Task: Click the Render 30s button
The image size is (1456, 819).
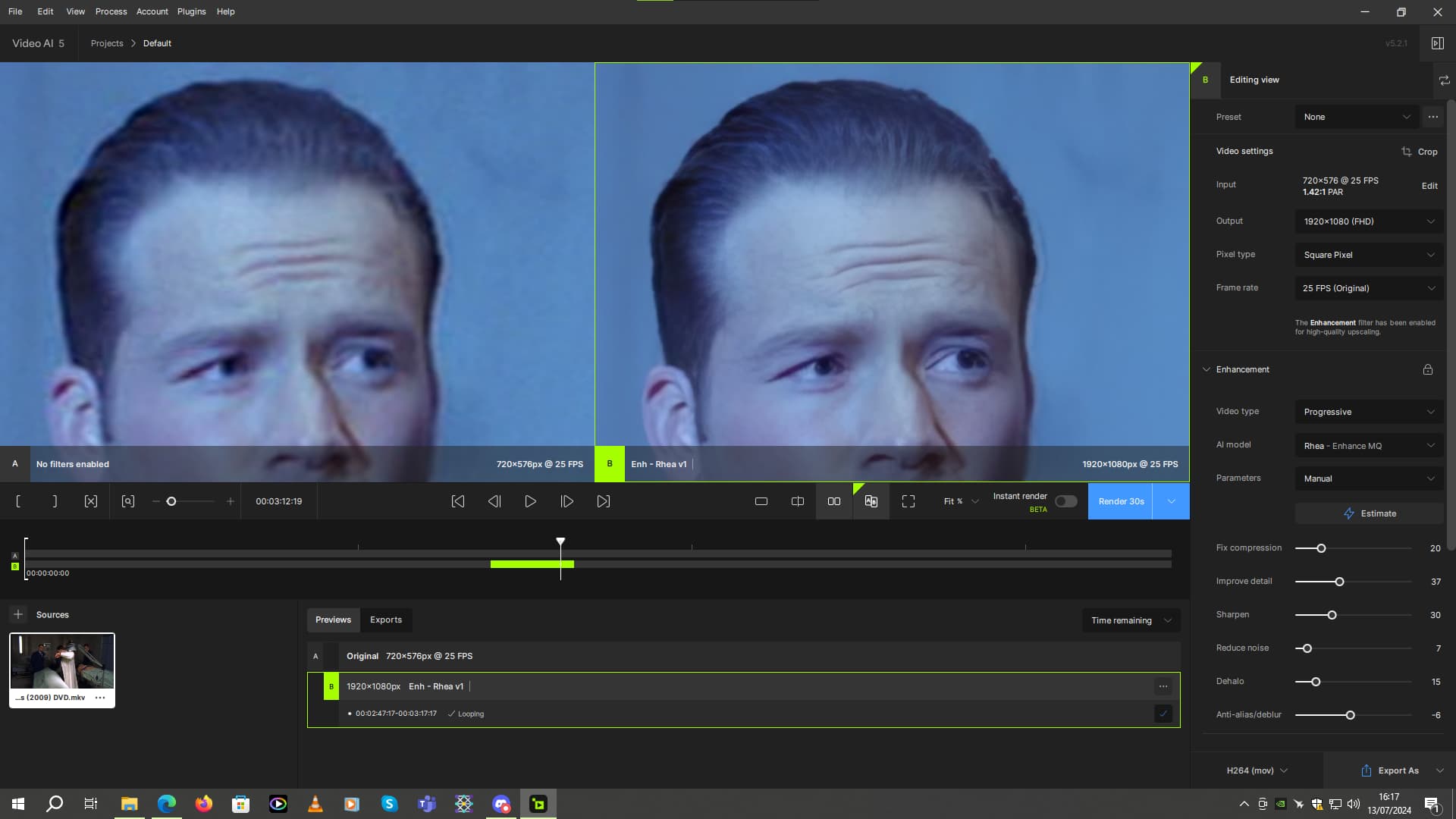Action: (x=1121, y=501)
